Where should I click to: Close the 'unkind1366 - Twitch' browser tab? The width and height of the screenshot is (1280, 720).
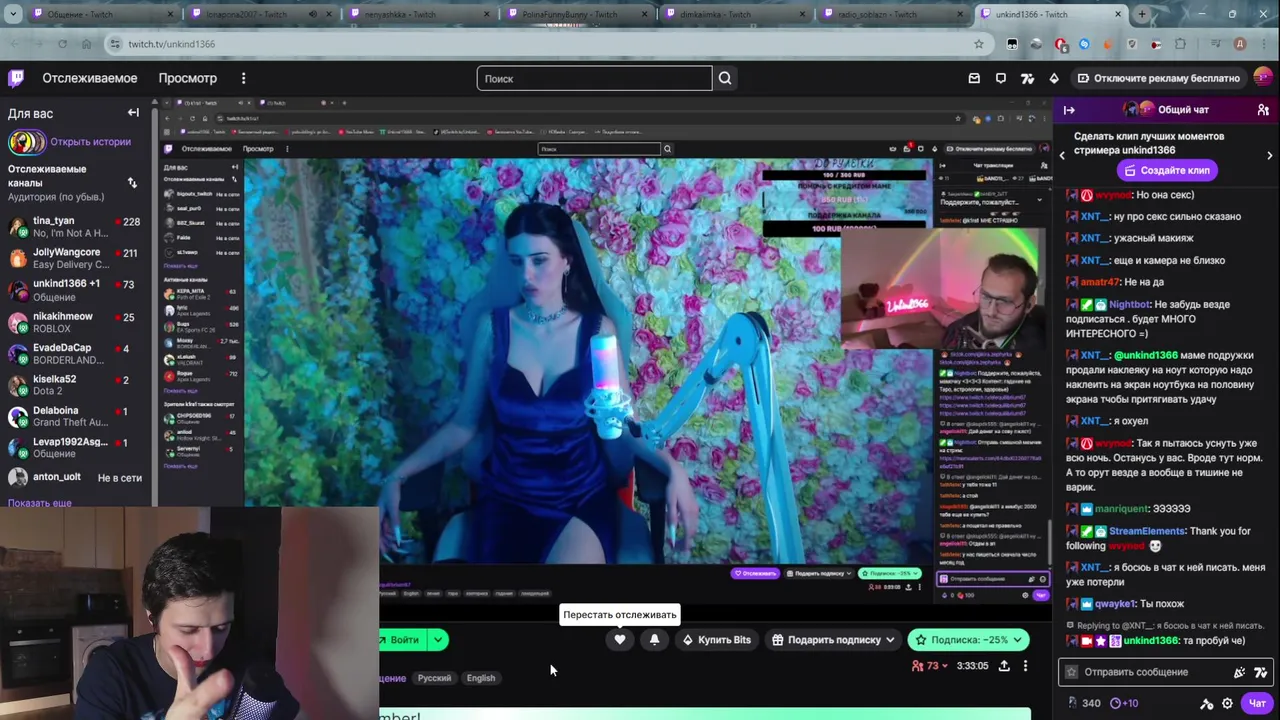click(x=1118, y=14)
